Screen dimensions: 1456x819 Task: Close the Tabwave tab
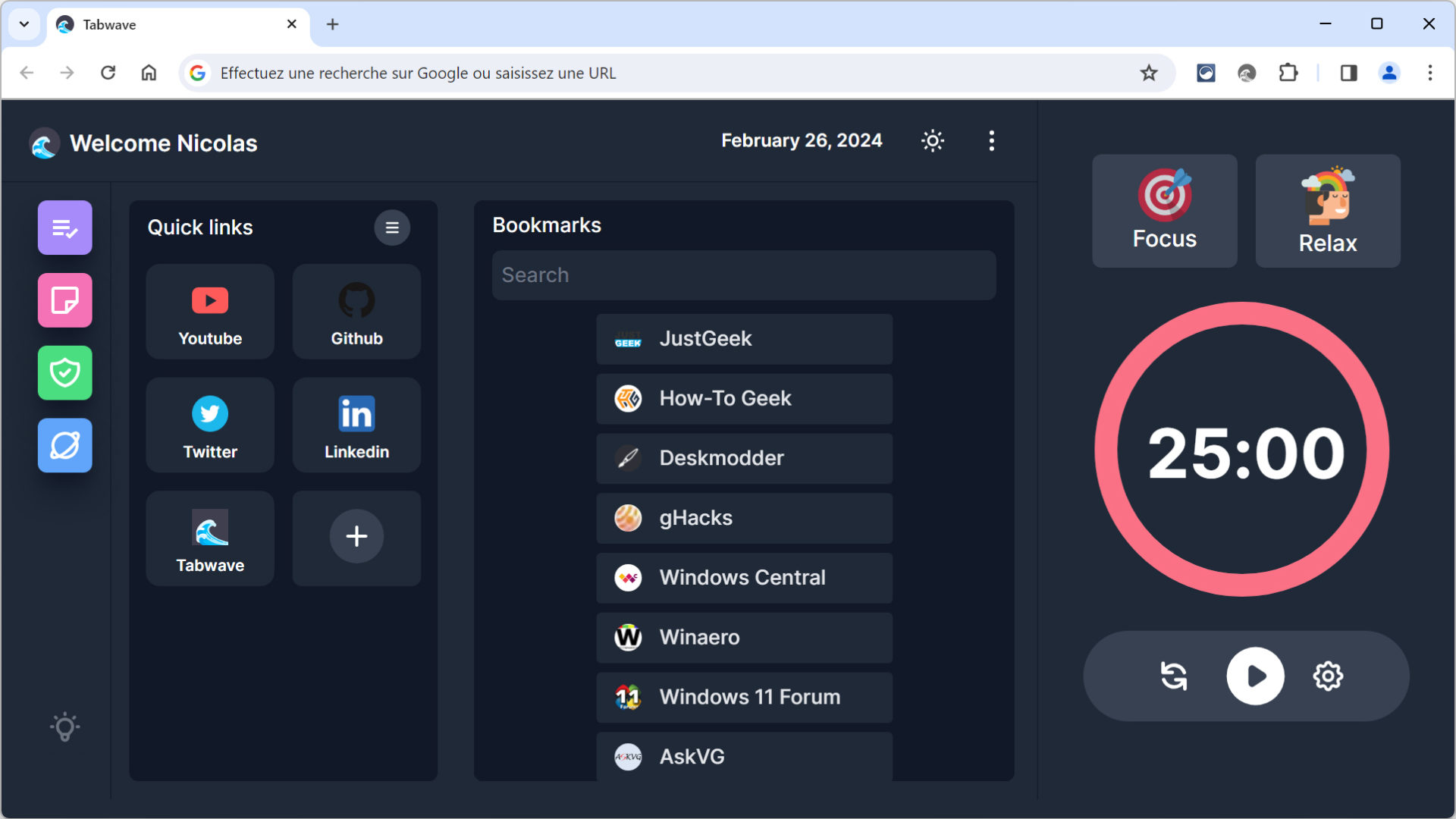(292, 24)
